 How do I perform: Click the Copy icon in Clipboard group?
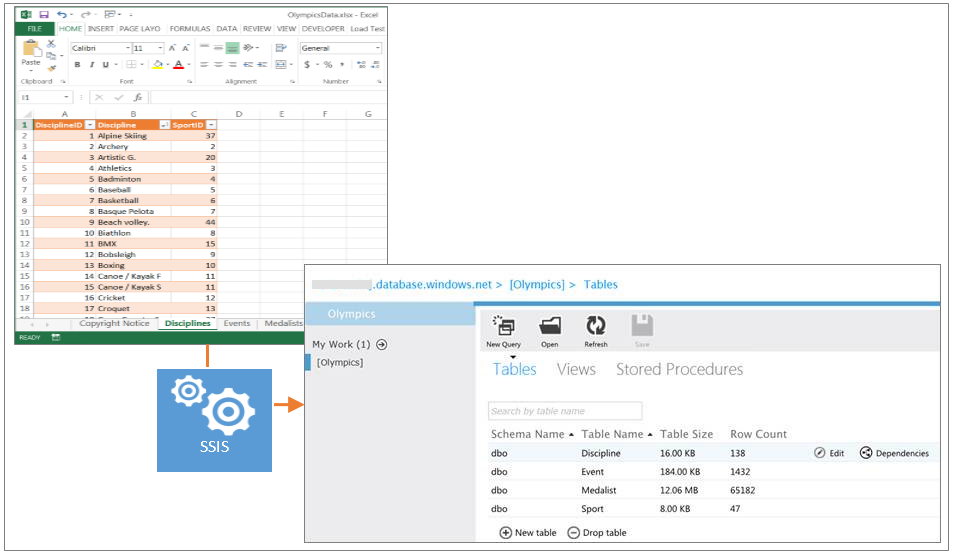[51, 56]
